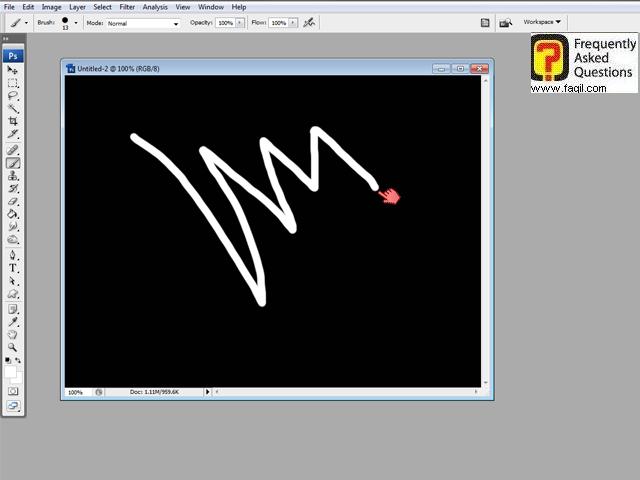Toggle the airbrush option
The height and width of the screenshot is (480, 640).
(x=309, y=22)
